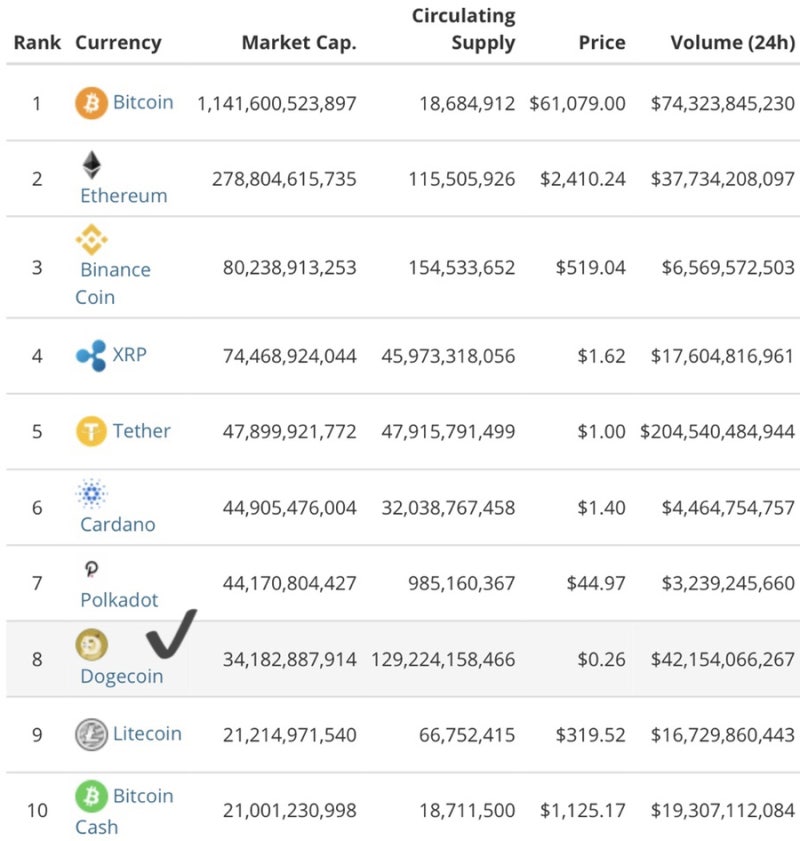Open the XRP currency link

coord(130,355)
